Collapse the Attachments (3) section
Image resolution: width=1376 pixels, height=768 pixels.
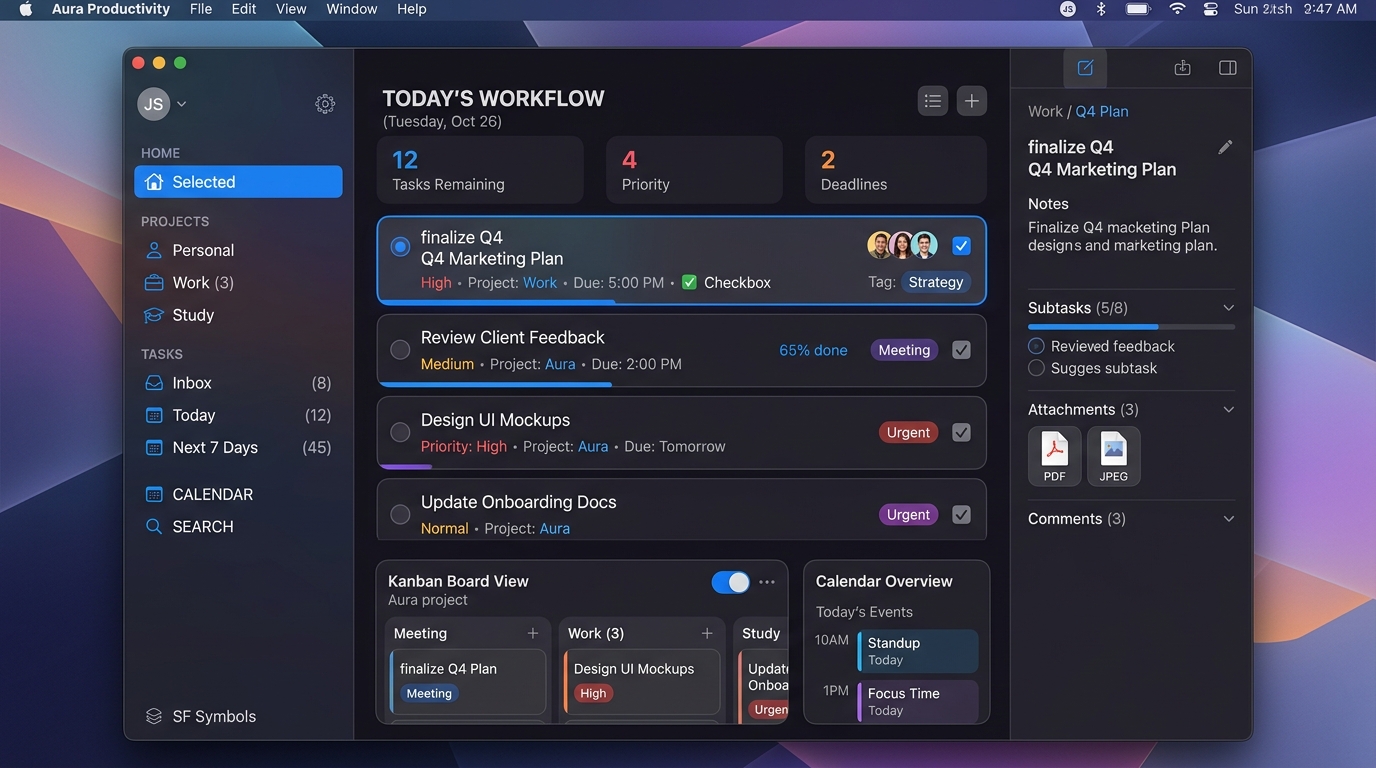[x=1229, y=409]
